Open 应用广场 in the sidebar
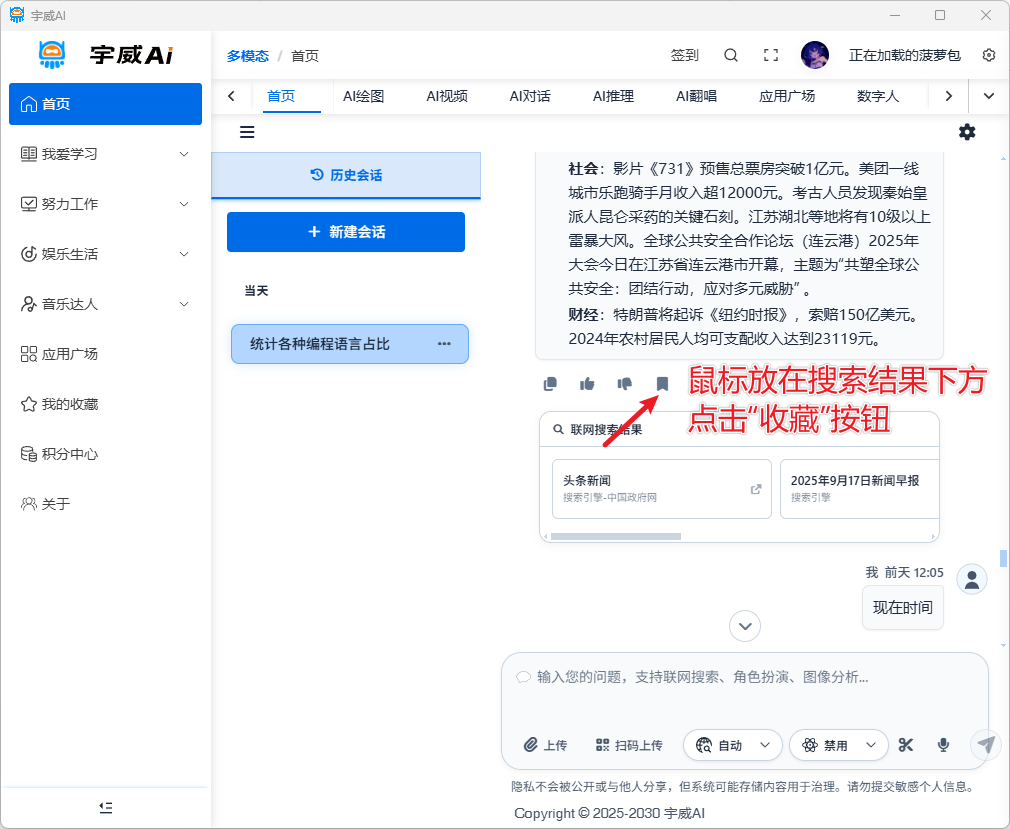 point(70,354)
